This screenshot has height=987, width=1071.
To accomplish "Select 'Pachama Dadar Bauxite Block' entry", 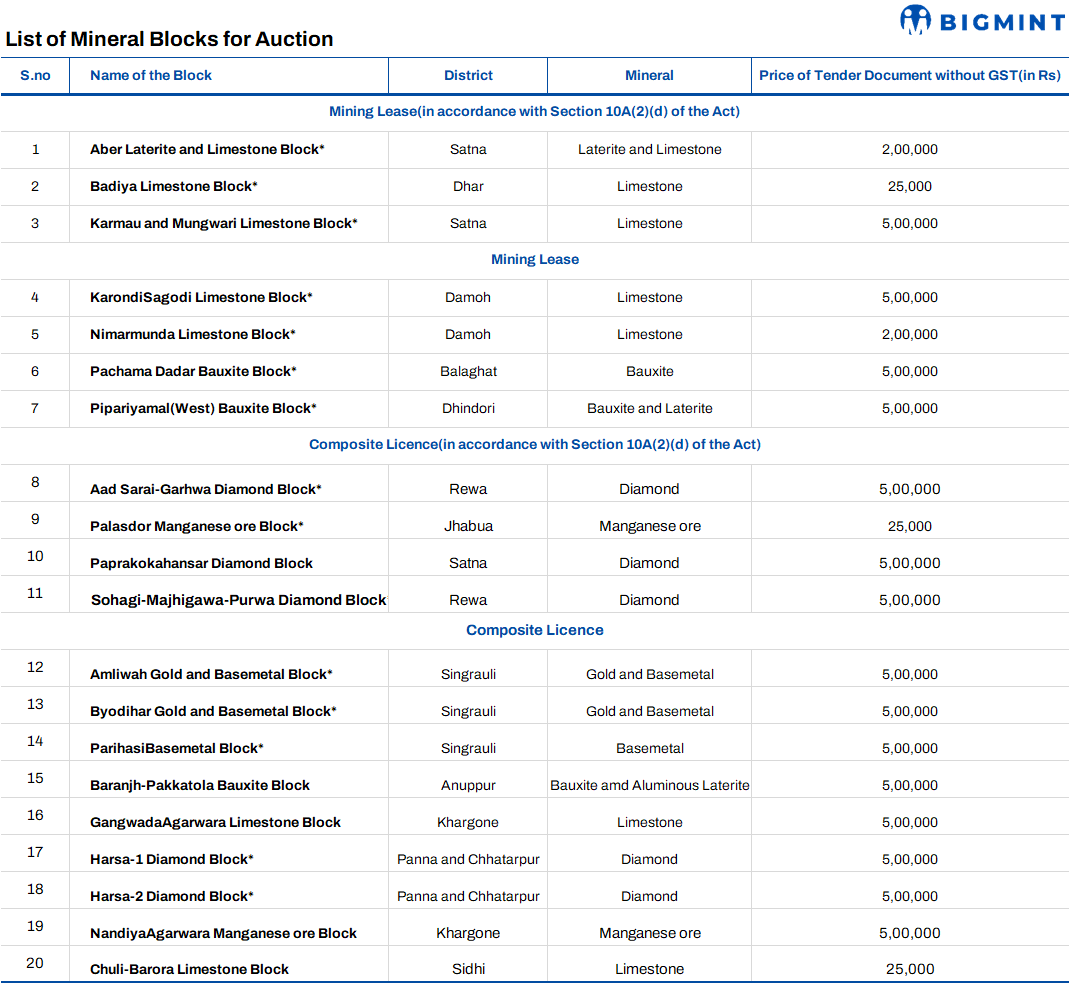I will pyautogui.click(x=193, y=371).
